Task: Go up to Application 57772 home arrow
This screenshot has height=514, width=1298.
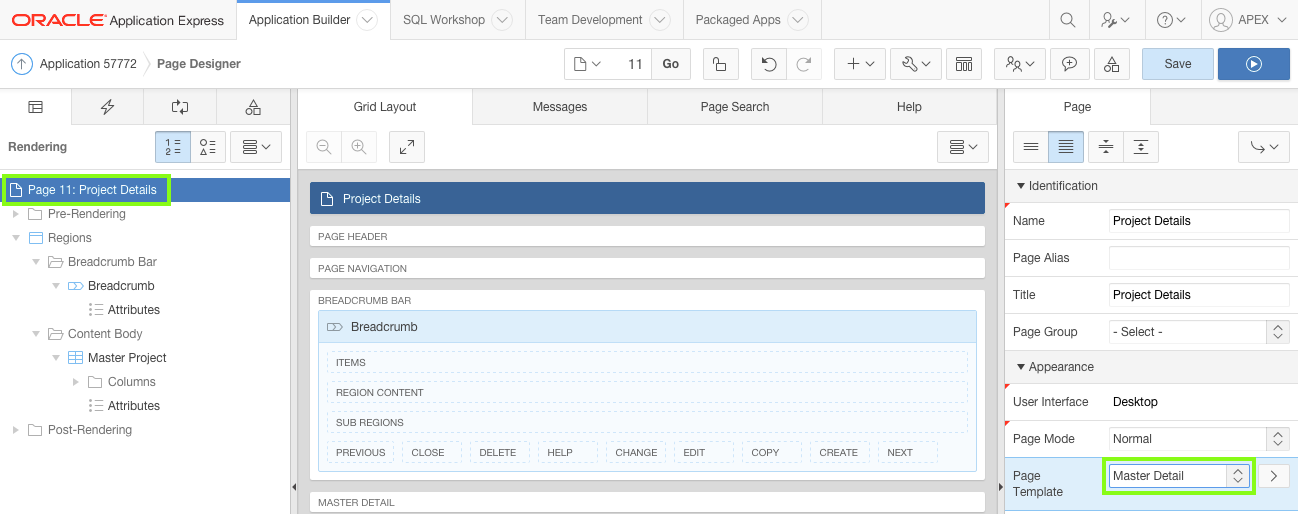Action: tap(22, 64)
